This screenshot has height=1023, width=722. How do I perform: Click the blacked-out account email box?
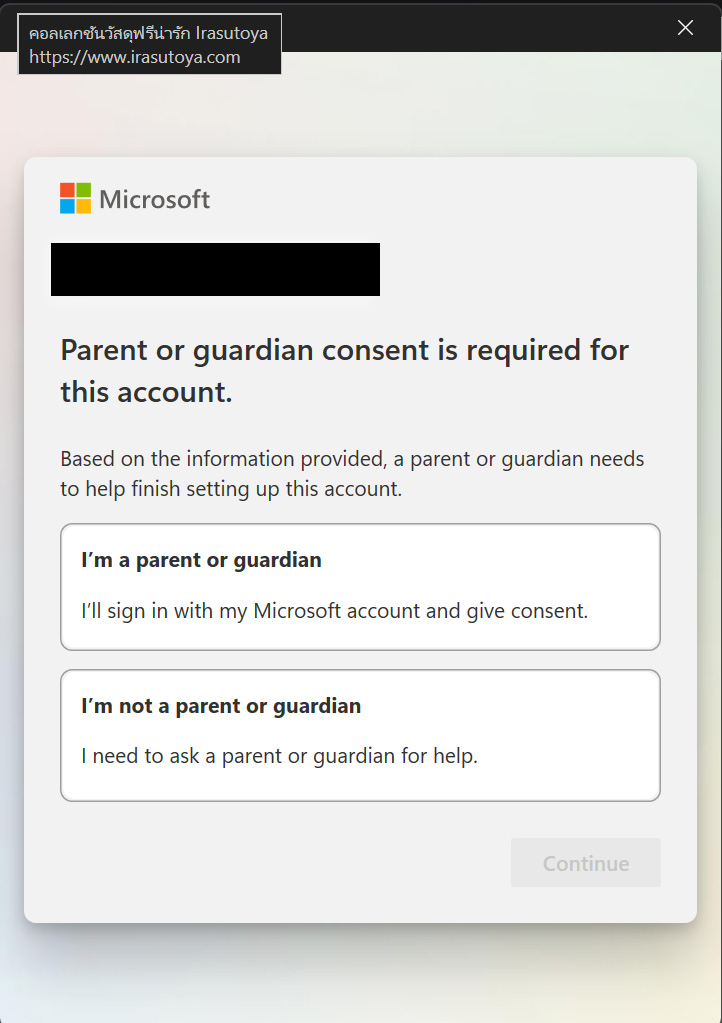point(215,269)
